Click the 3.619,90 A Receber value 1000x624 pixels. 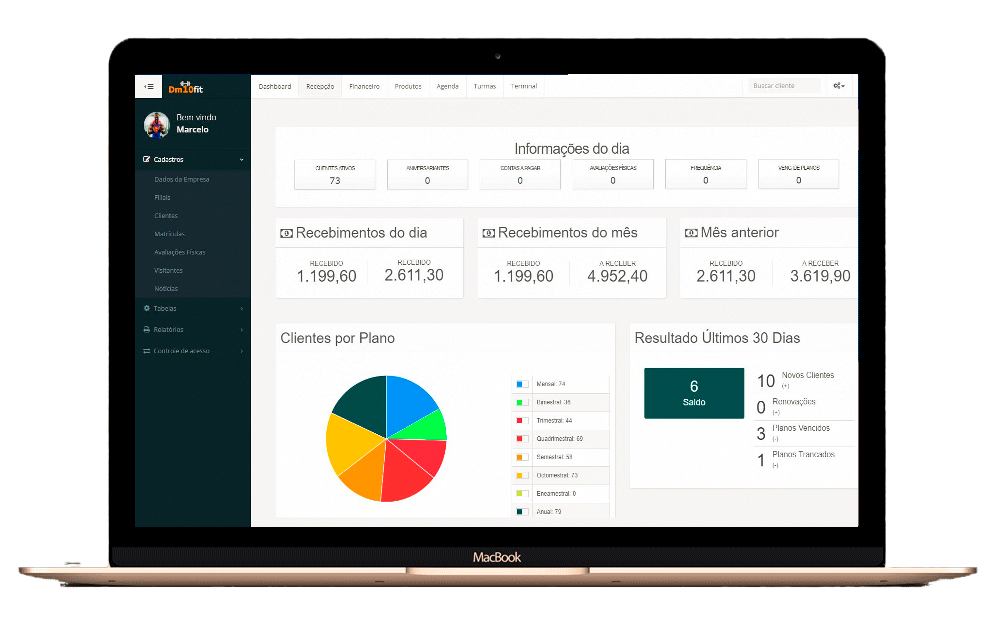(820, 276)
